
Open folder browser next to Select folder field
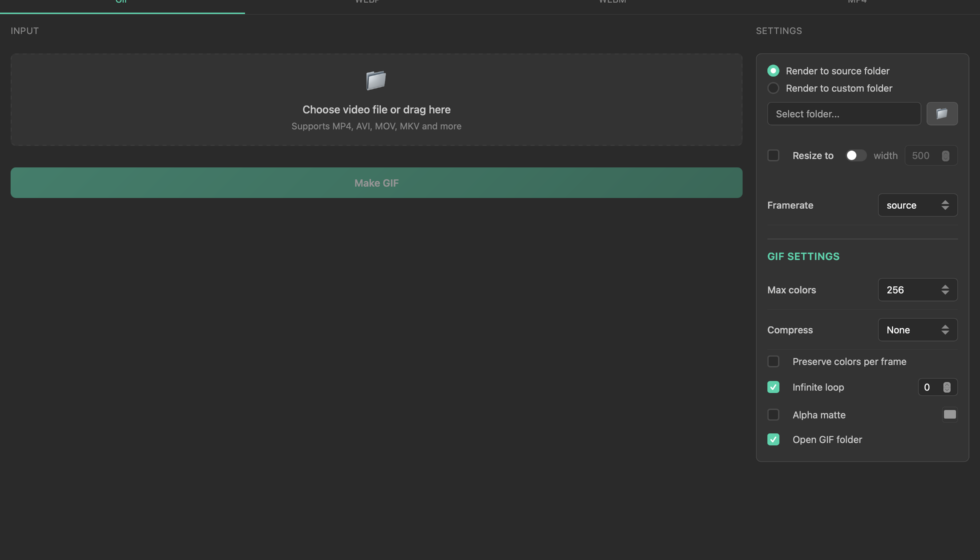point(942,114)
